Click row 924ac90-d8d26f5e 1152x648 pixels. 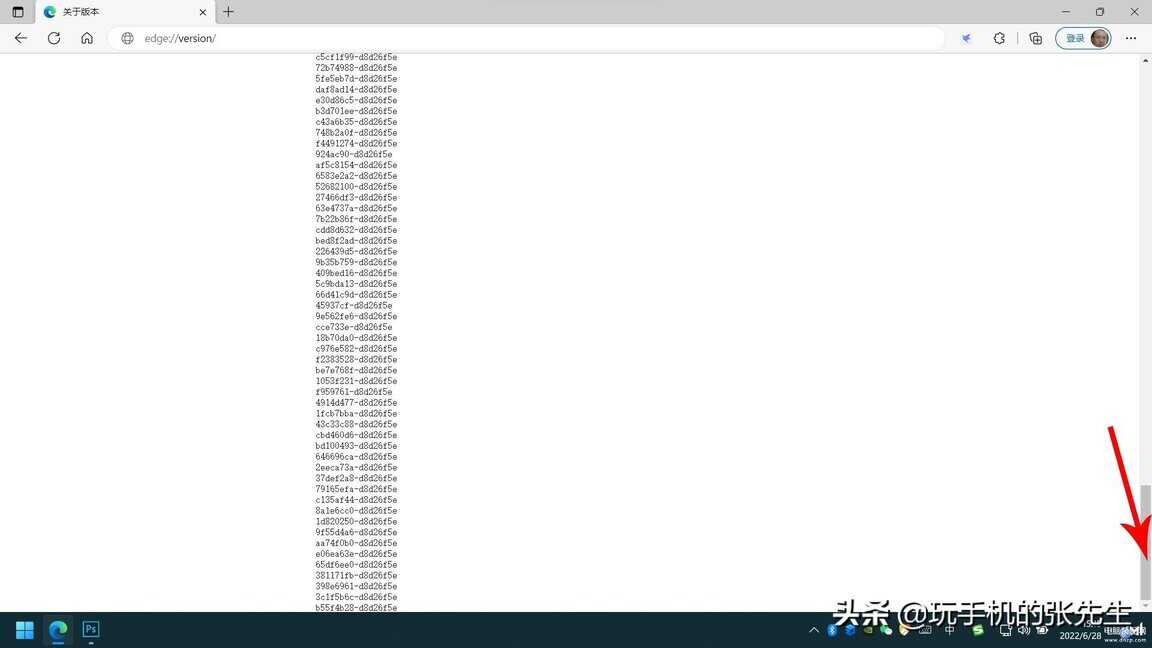point(354,154)
